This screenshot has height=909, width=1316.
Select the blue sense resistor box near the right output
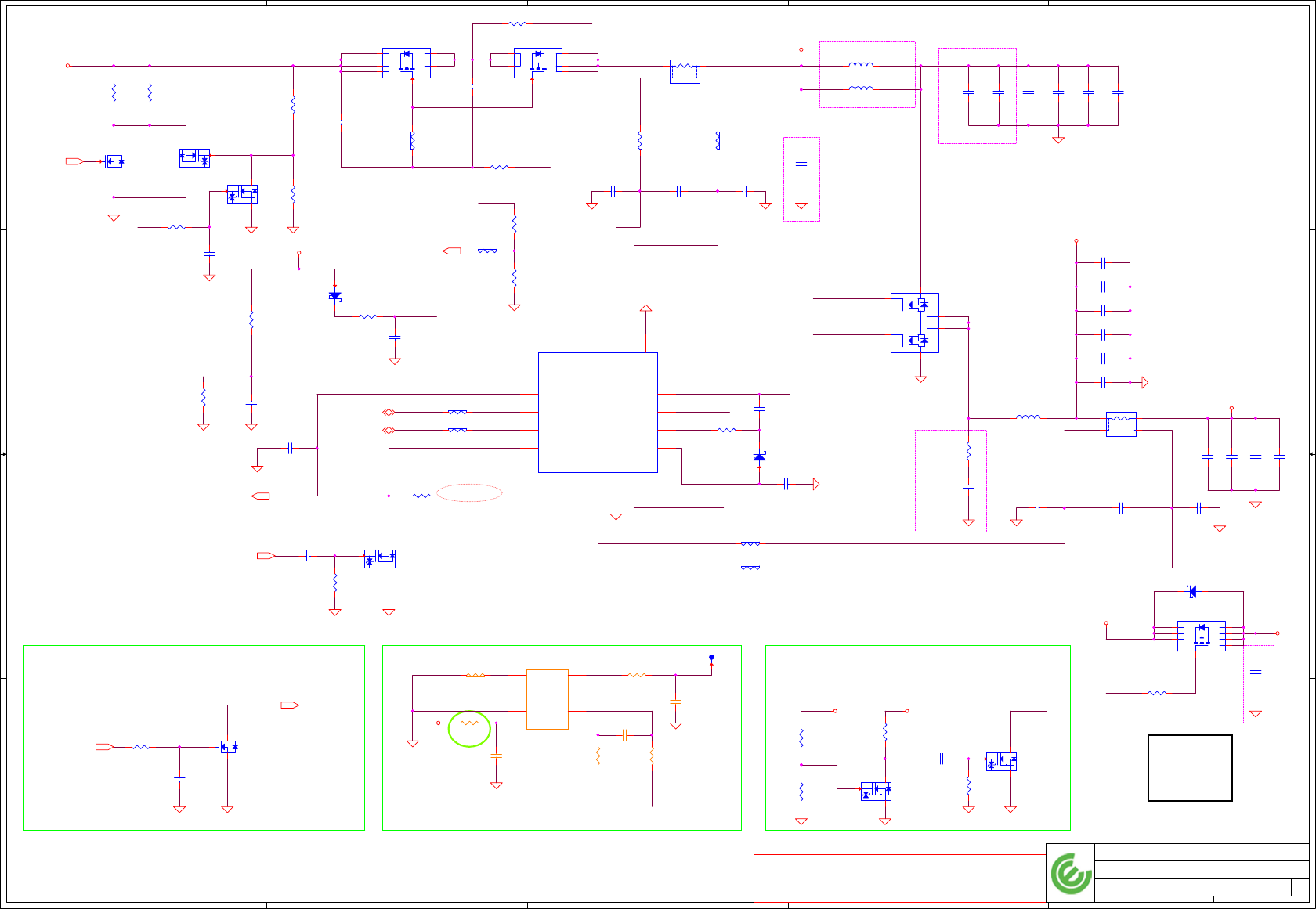(x=1121, y=424)
